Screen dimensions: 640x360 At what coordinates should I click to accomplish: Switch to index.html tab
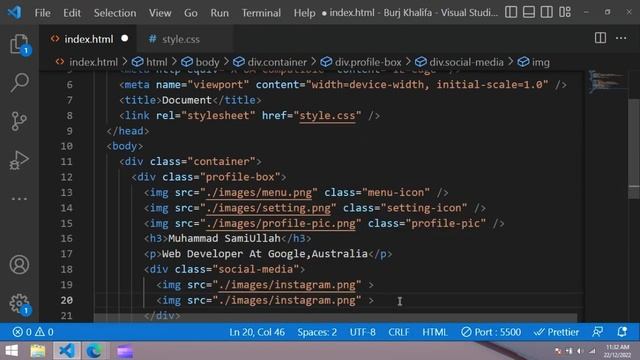pyautogui.click(x=88, y=39)
